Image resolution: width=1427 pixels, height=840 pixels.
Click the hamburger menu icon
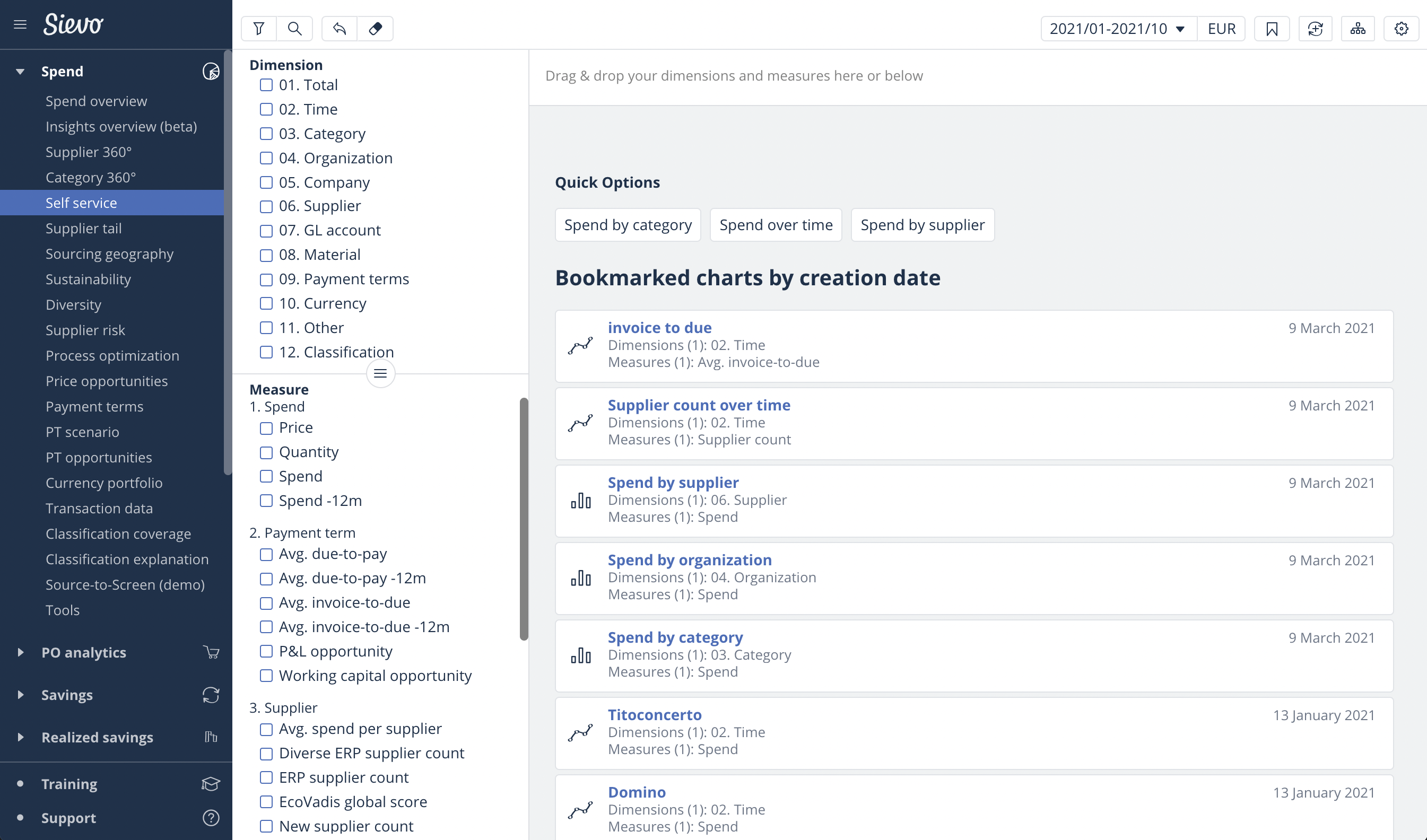click(x=20, y=24)
